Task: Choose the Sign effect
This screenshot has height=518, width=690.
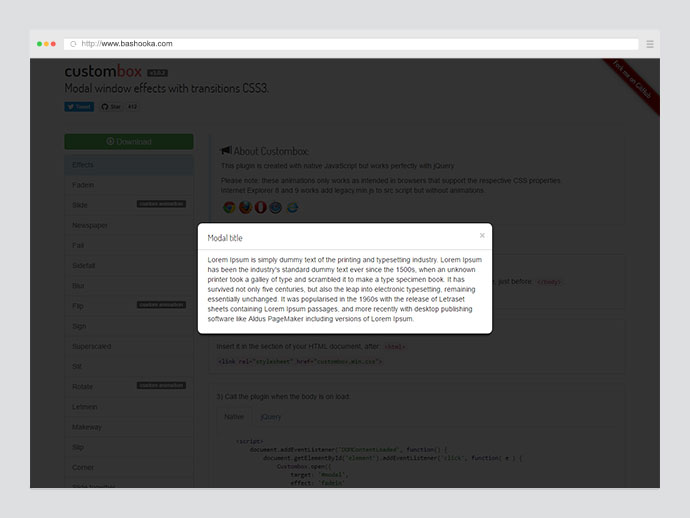Action: (129, 326)
